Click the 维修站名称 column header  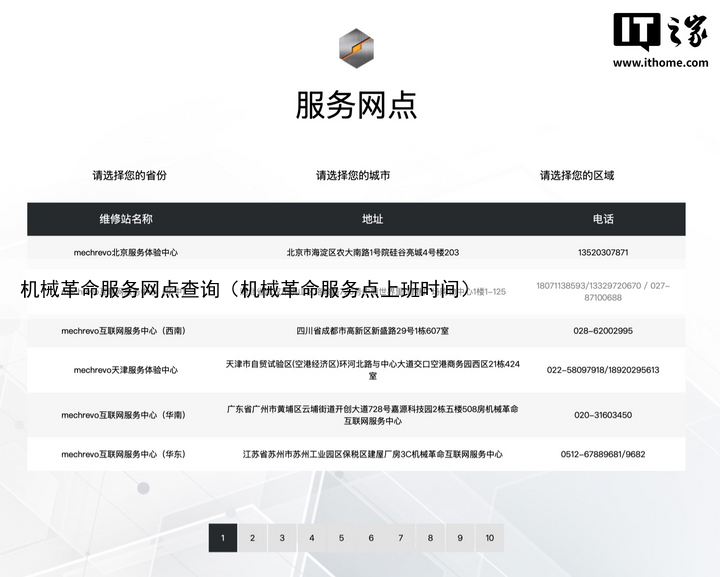click(126, 219)
